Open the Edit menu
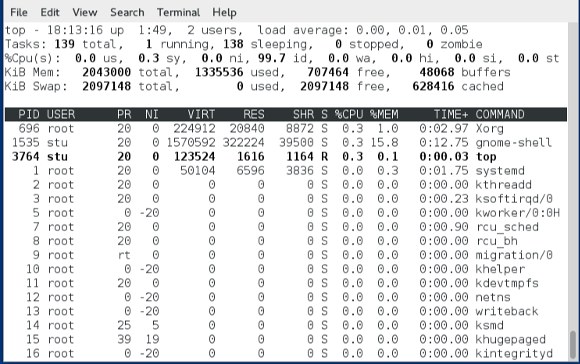Viewport: 580px width, 364px height. (50, 12)
